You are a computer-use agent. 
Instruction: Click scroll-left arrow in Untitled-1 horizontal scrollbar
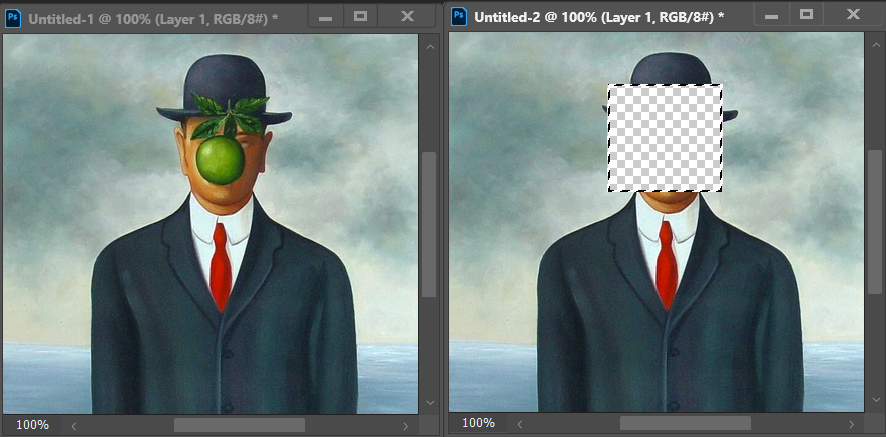tap(73, 425)
